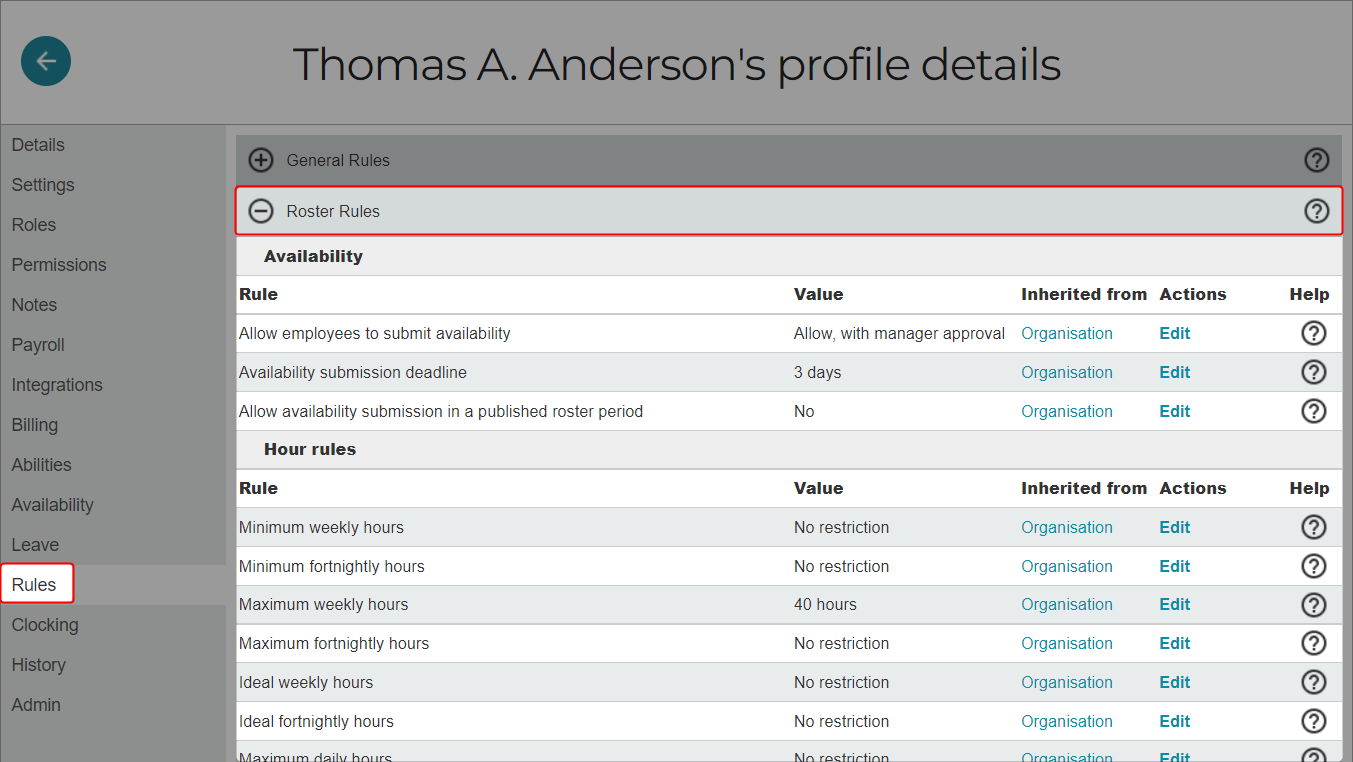
Task: Open help for Maximum weekly hours
Action: [x=1314, y=605]
